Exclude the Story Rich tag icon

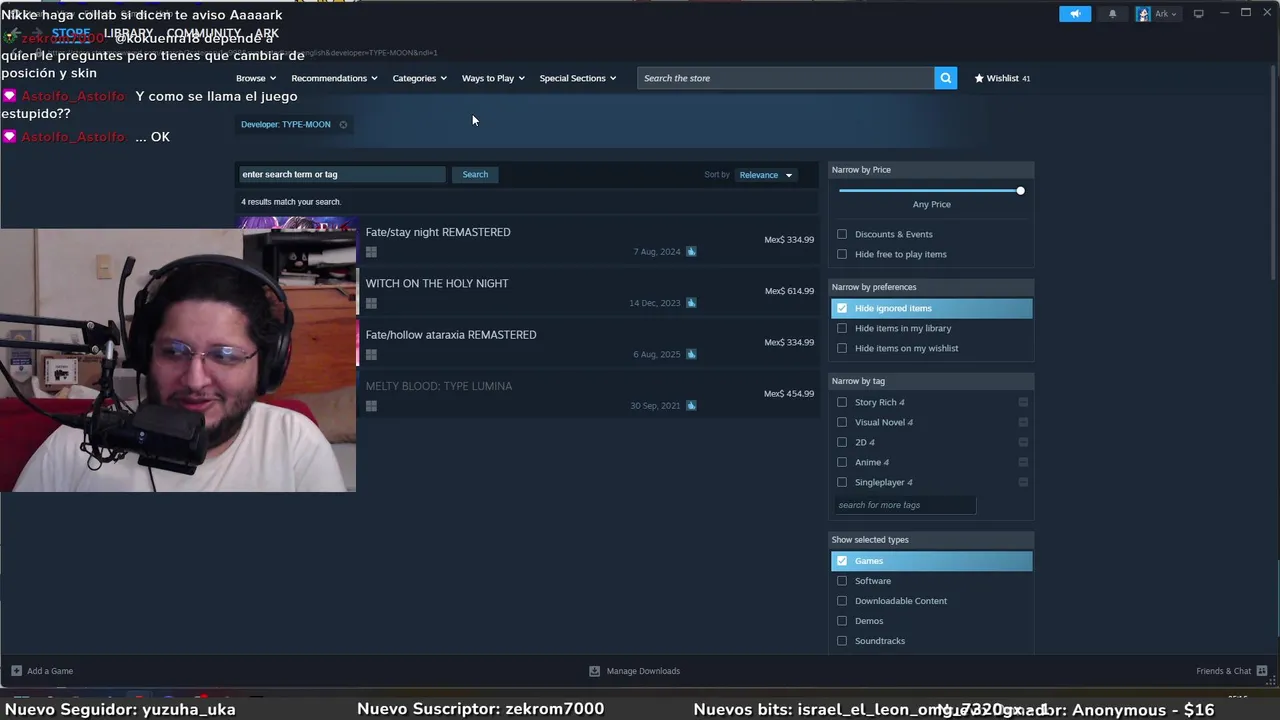tap(1023, 402)
